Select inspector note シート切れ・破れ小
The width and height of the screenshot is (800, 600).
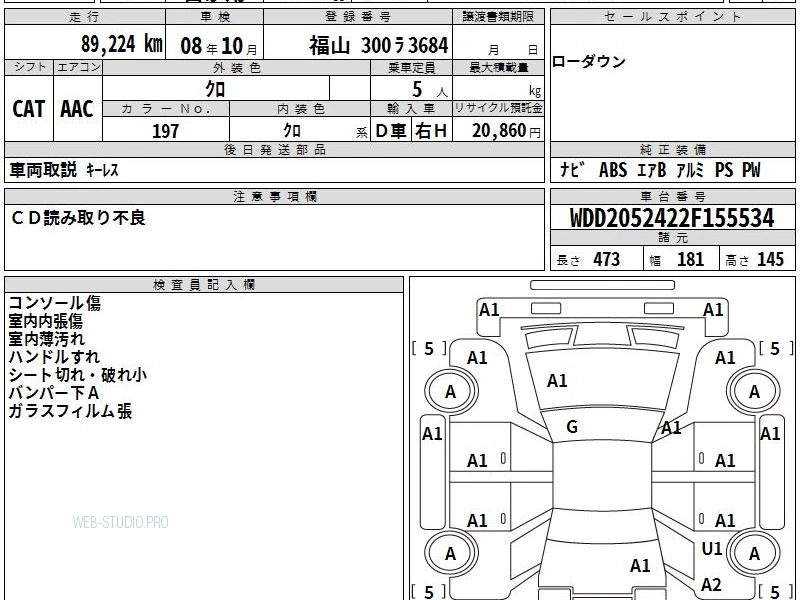click(x=78, y=375)
